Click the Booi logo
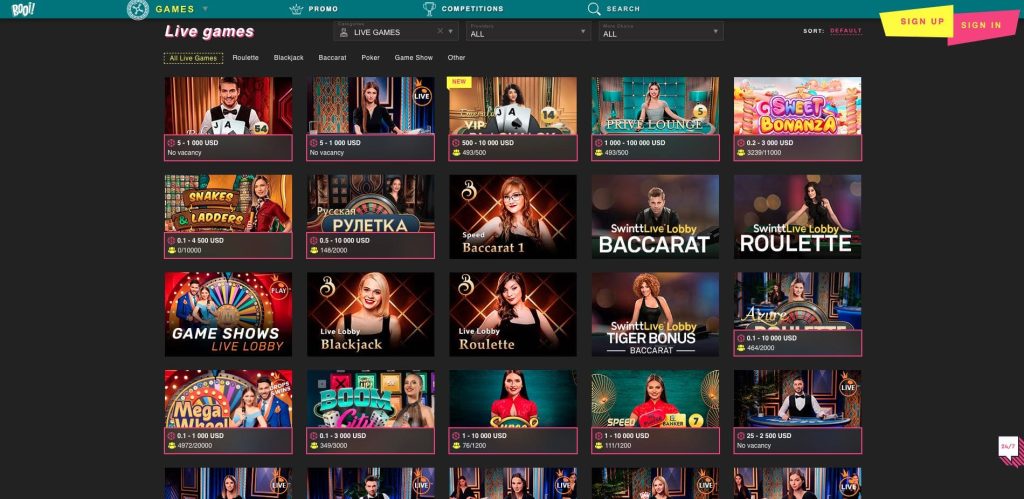 [x=24, y=9]
